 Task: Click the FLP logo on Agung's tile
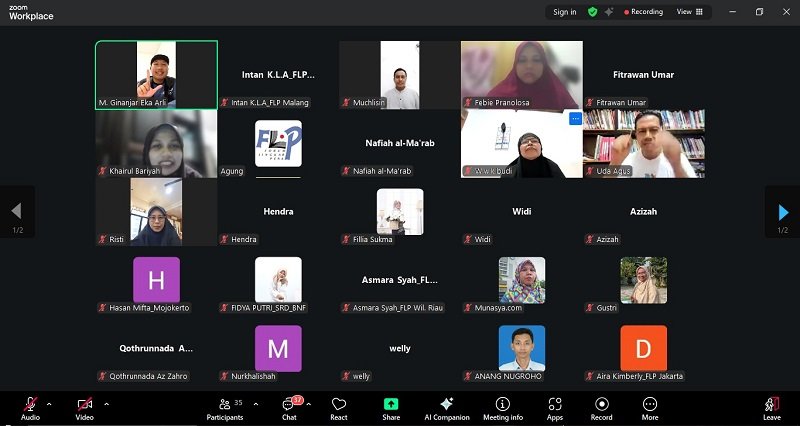(x=278, y=143)
